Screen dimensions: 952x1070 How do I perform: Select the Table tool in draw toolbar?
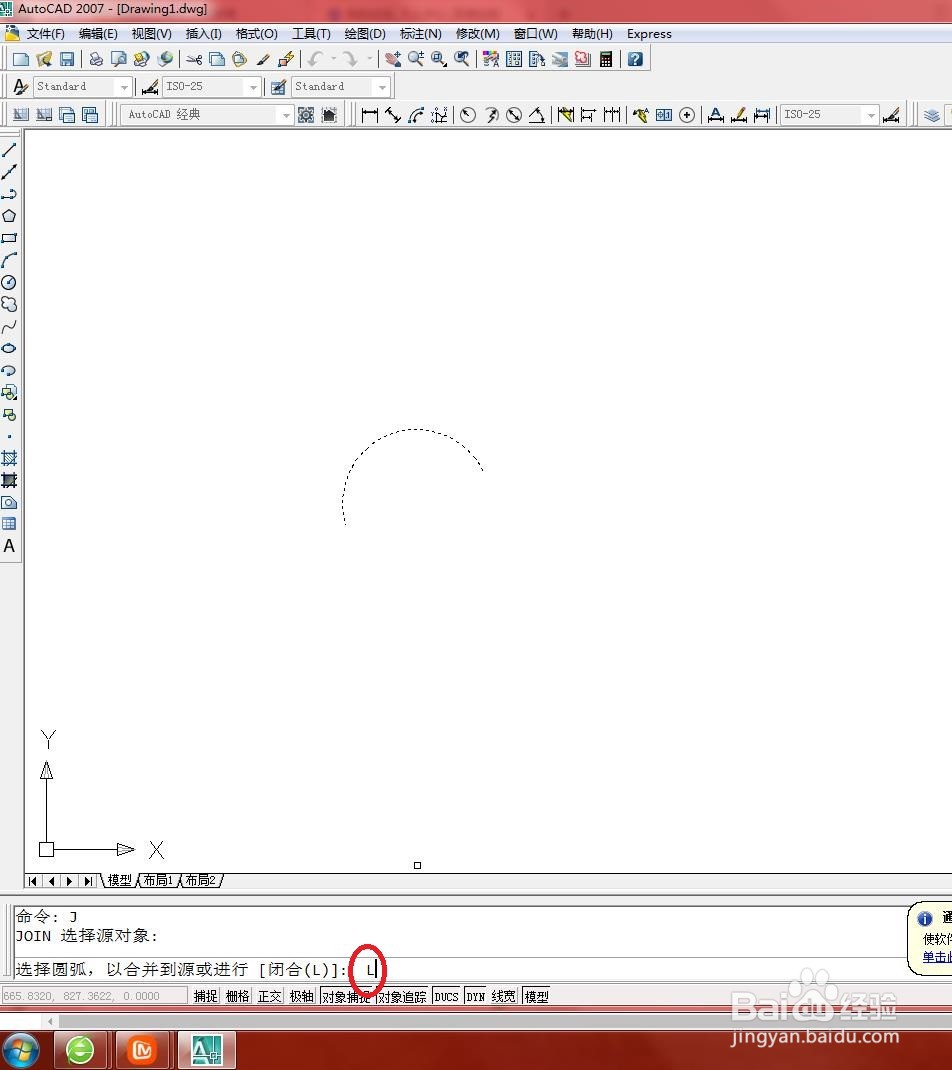(x=9, y=524)
